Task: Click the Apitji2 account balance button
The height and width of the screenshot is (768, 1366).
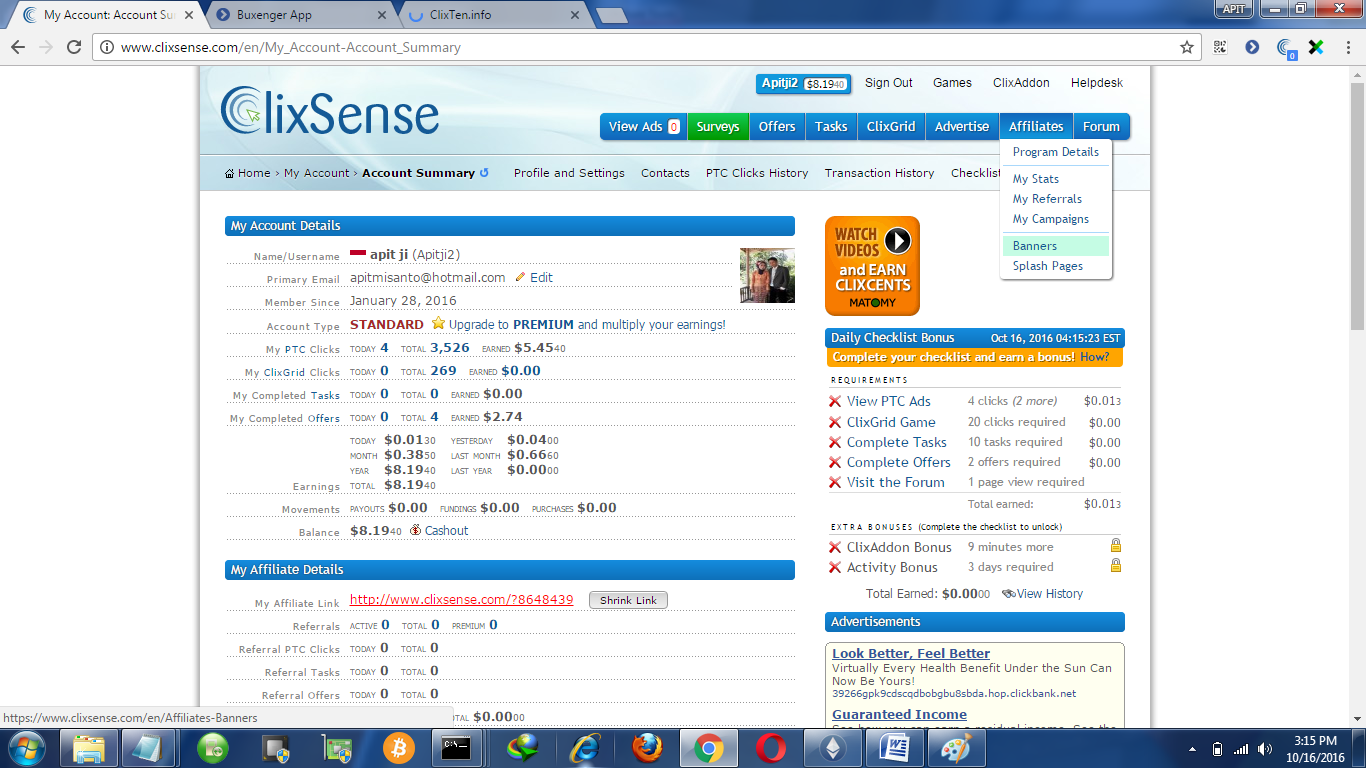Action: click(804, 84)
